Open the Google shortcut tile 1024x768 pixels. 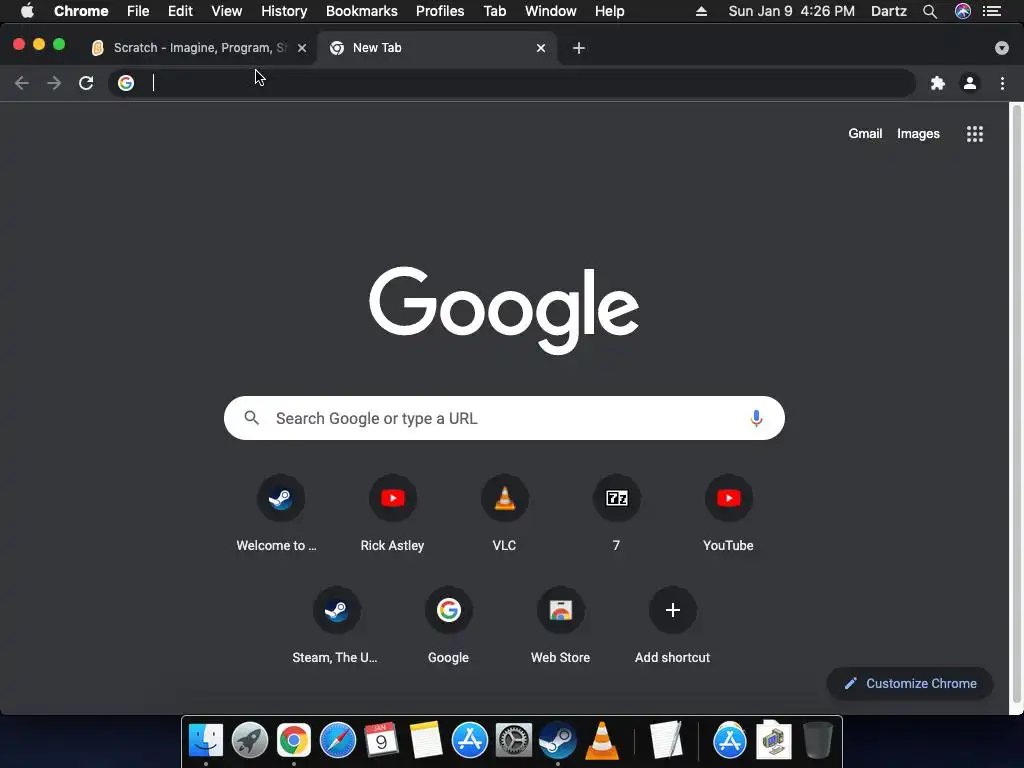[449, 611]
